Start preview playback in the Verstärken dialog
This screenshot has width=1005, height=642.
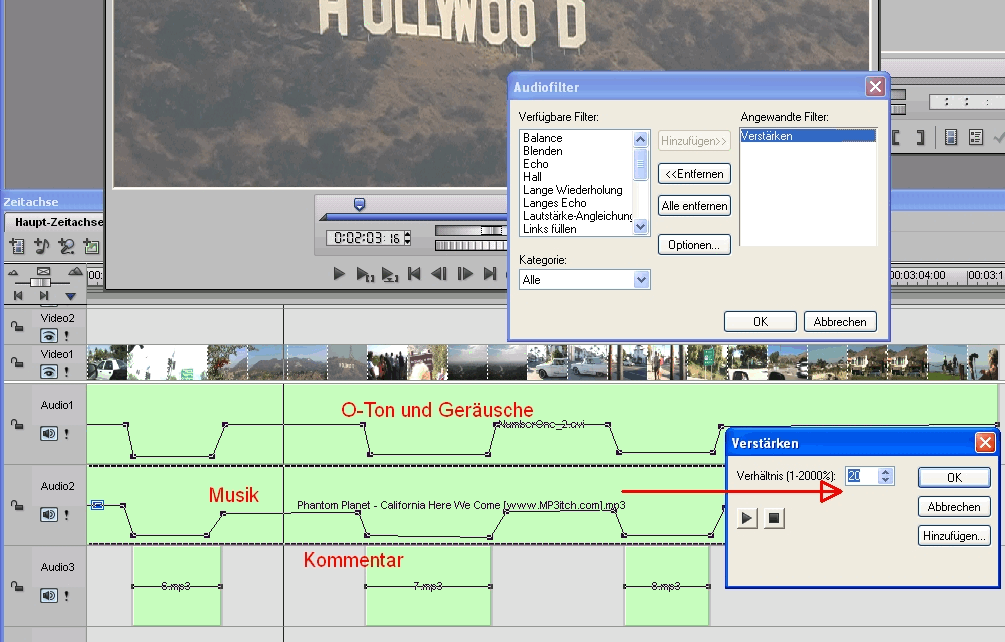pos(748,518)
